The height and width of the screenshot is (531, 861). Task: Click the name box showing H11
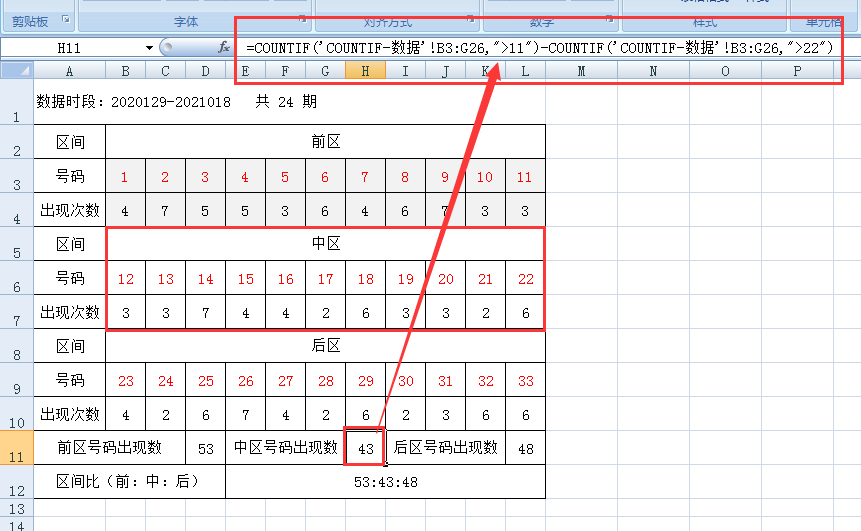70,48
